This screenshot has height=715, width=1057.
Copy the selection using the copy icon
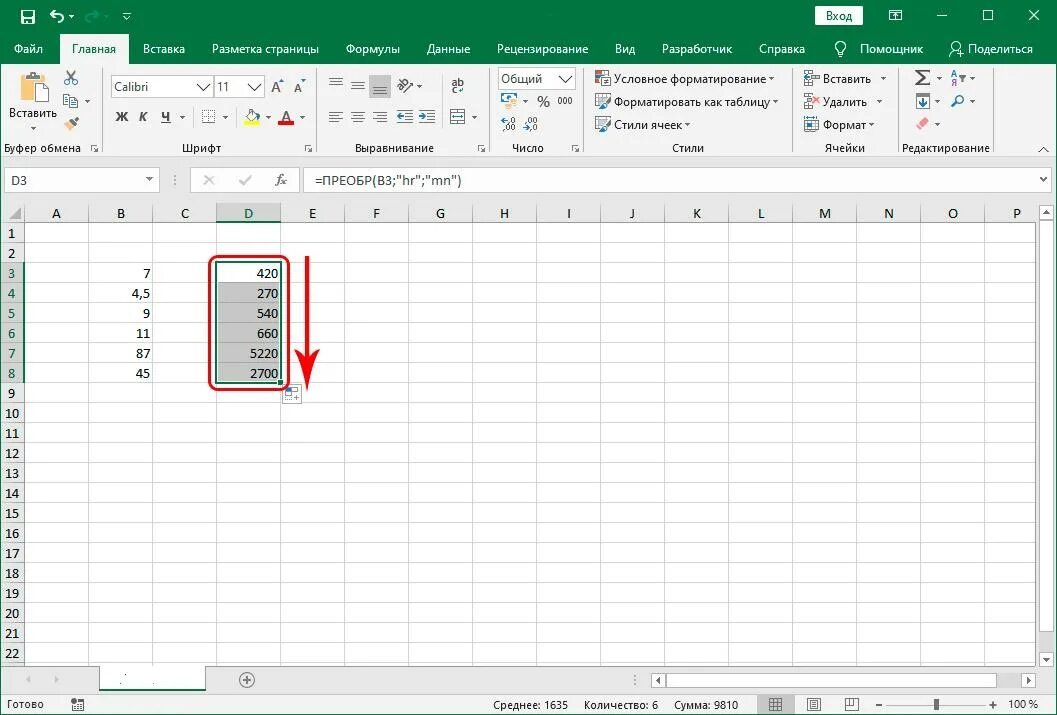point(70,101)
